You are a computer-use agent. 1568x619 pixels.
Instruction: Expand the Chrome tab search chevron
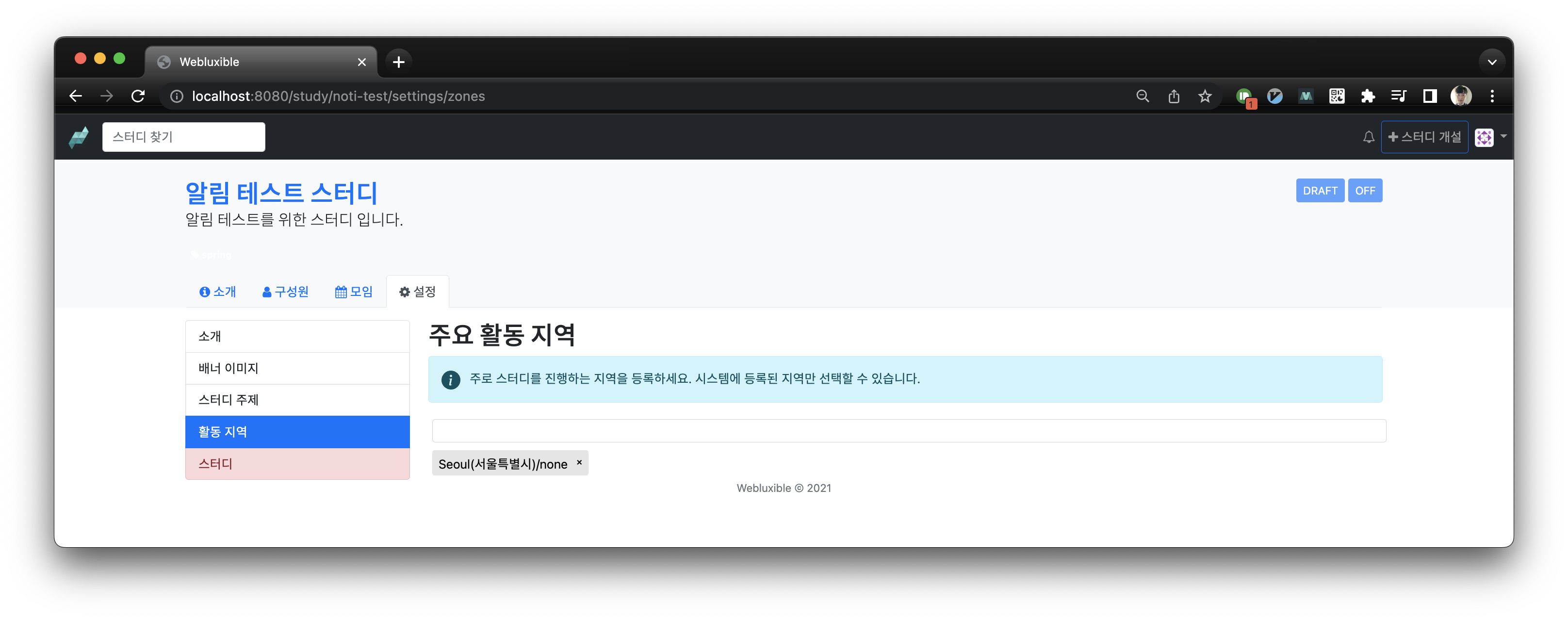pos(1491,62)
